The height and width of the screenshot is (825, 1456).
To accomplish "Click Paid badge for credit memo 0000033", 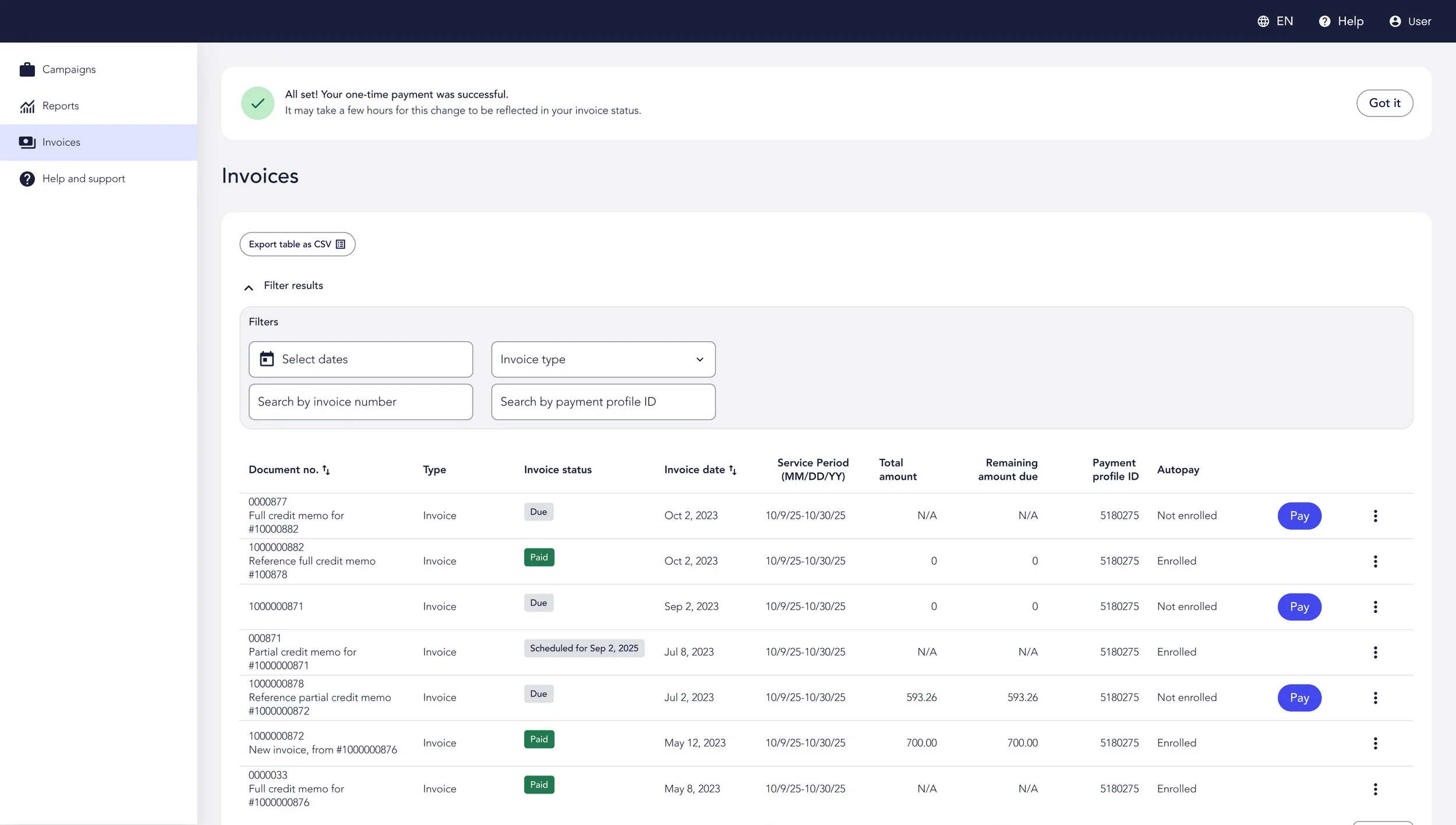I will tap(539, 785).
